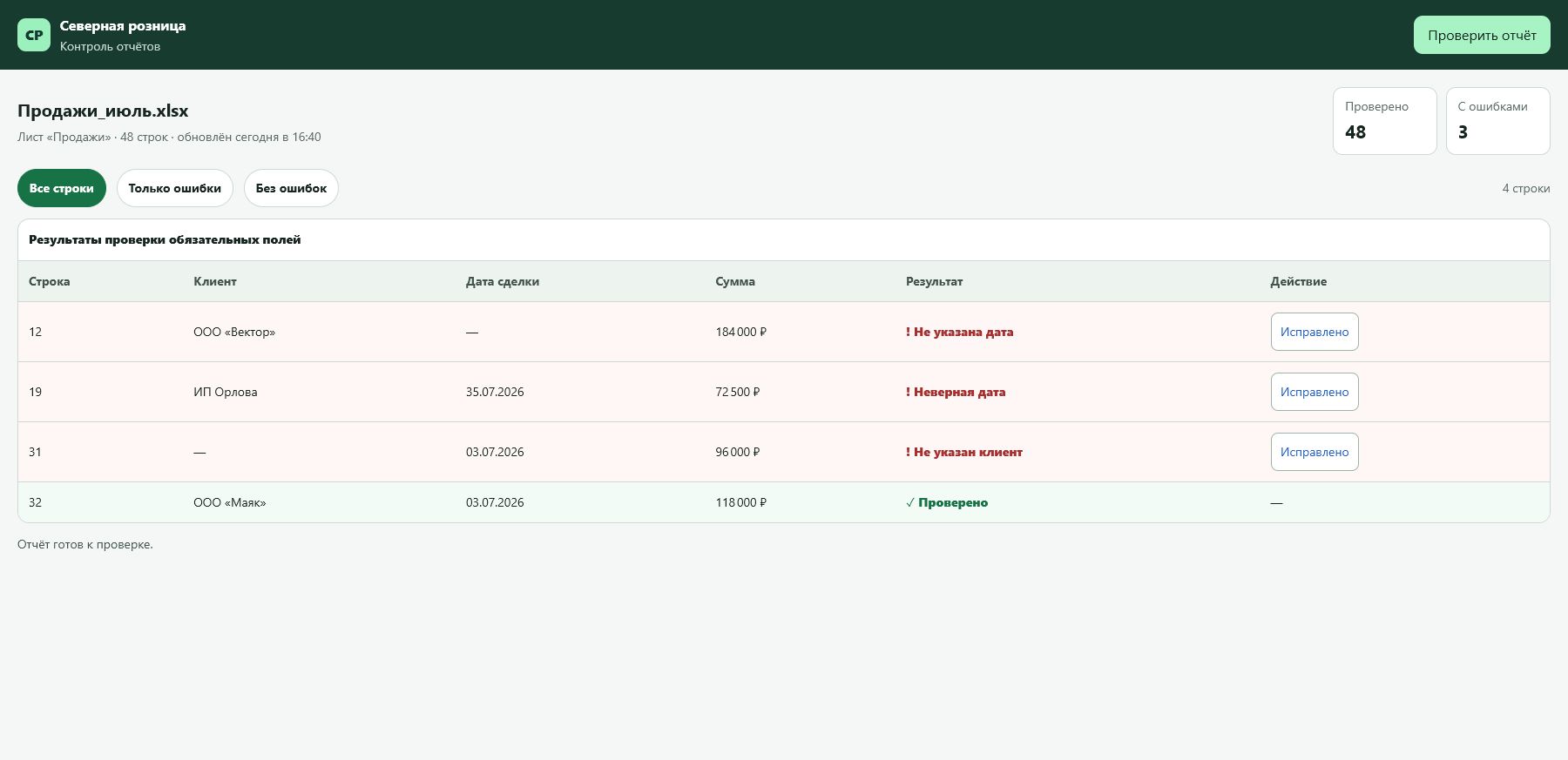Mark row 31 missing client as Исправлено

1315,452
